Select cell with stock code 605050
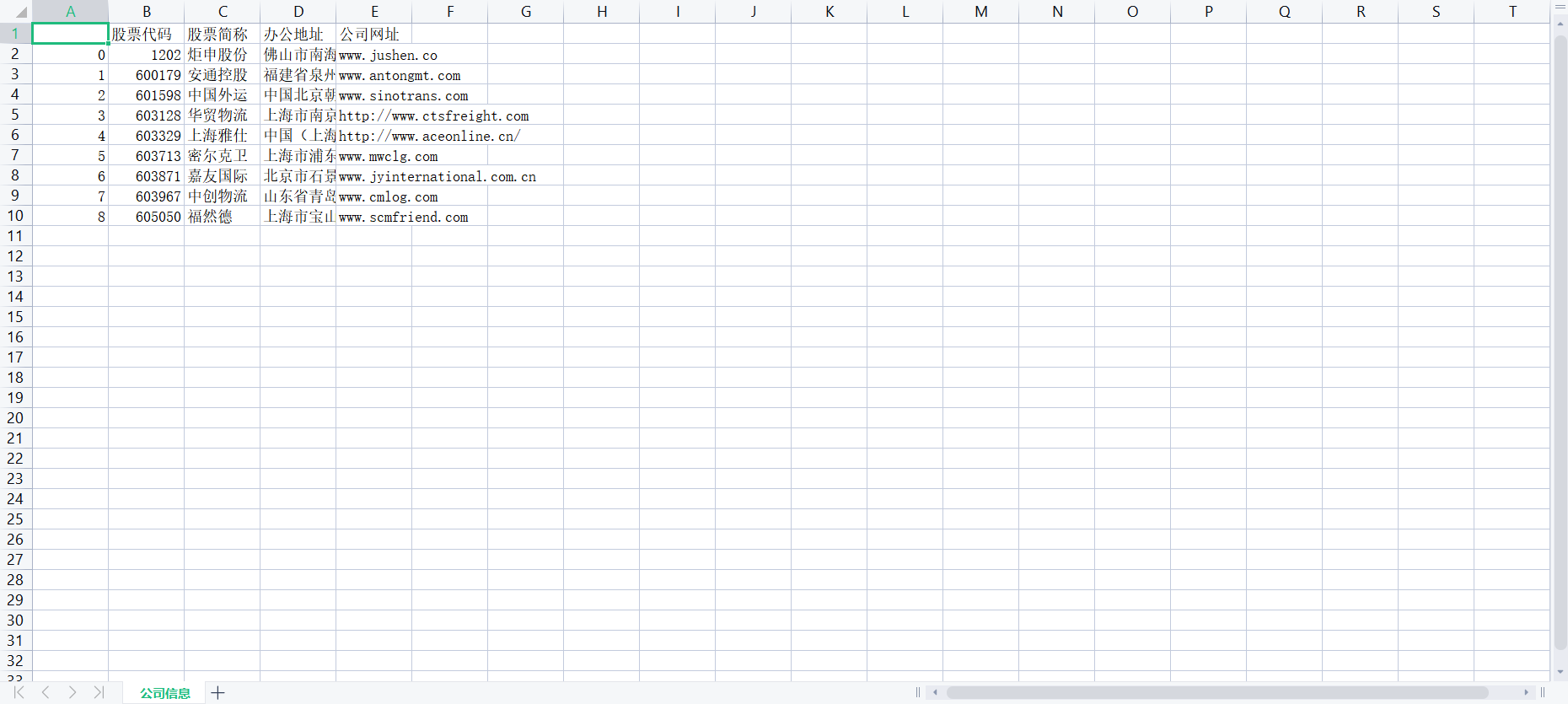Viewport: 1568px width, 704px height. pyautogui.click(x=147, y=216)
